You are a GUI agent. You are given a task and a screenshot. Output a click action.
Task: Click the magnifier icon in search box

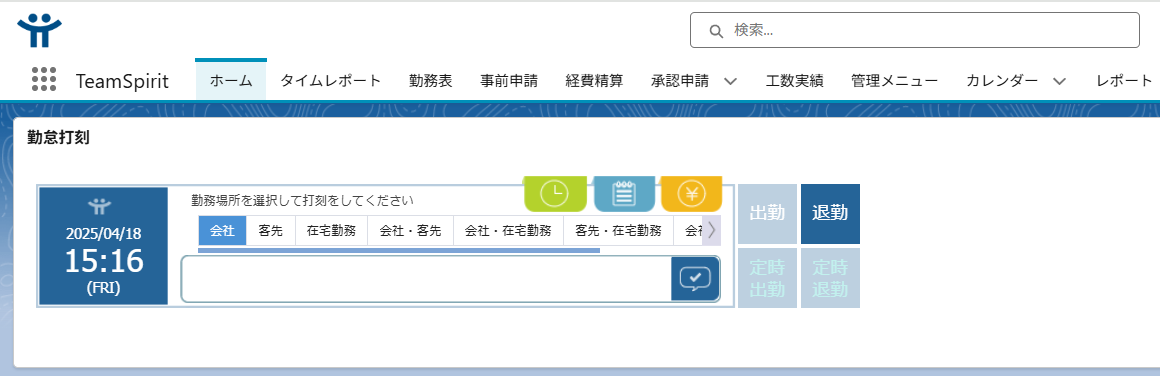pos(715,31)
